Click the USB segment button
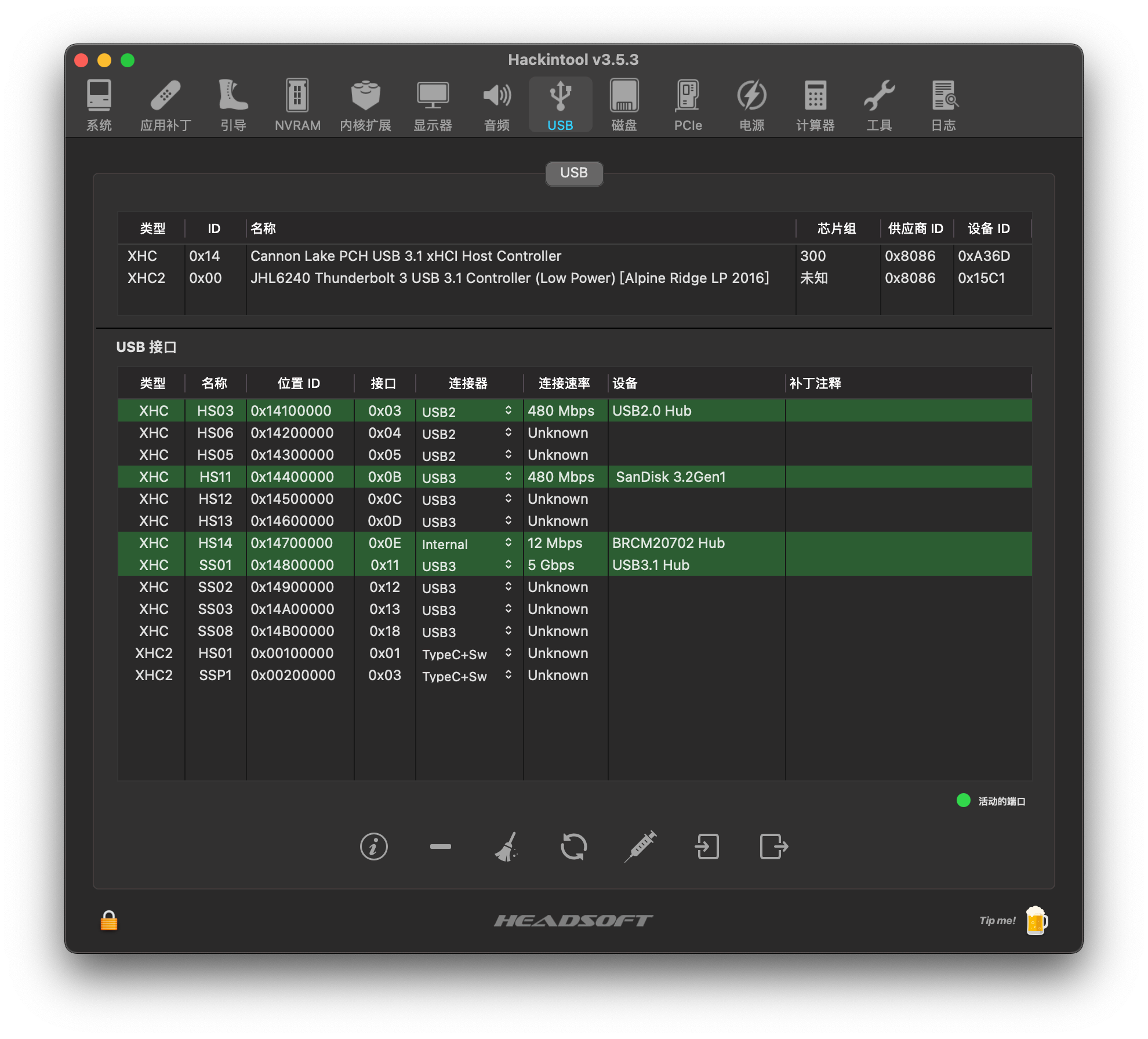Image resolution: width=1148 pixels, height=1039 pixels. [573, 173]
